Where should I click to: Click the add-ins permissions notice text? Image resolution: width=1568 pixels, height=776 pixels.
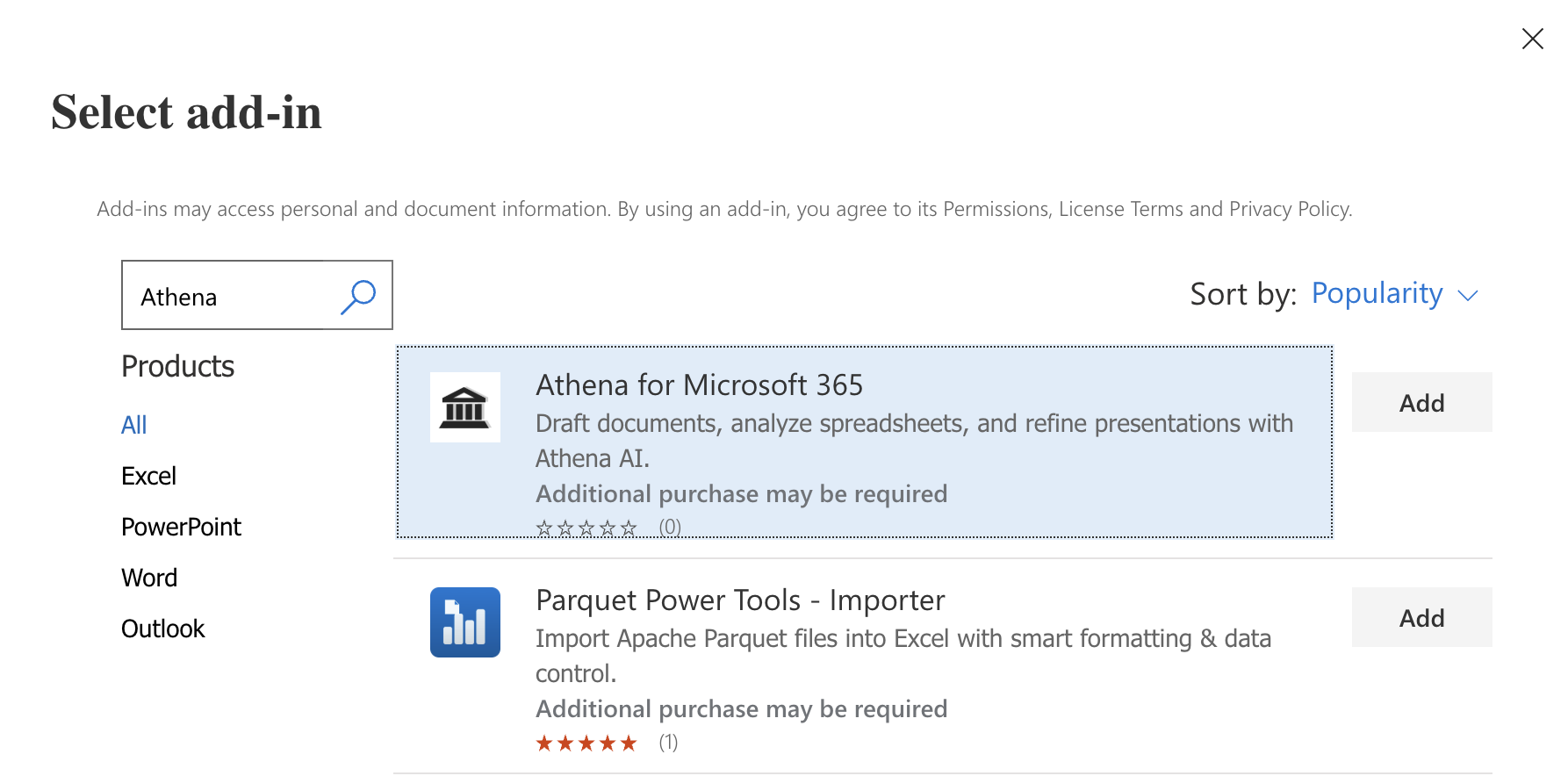tap(724, 209)
